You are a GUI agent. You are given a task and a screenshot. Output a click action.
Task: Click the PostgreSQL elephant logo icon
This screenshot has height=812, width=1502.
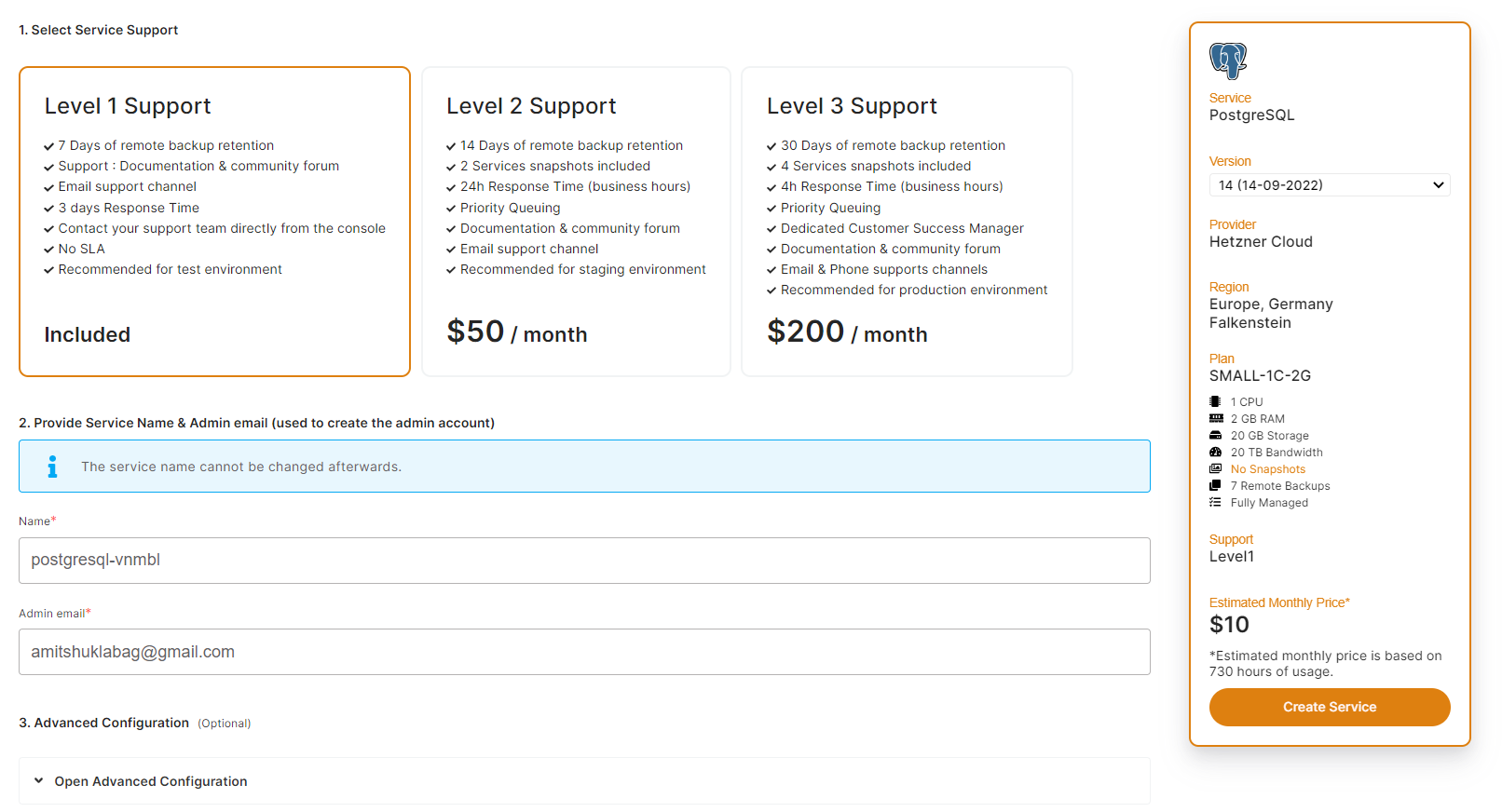[x=1228, y=61]
